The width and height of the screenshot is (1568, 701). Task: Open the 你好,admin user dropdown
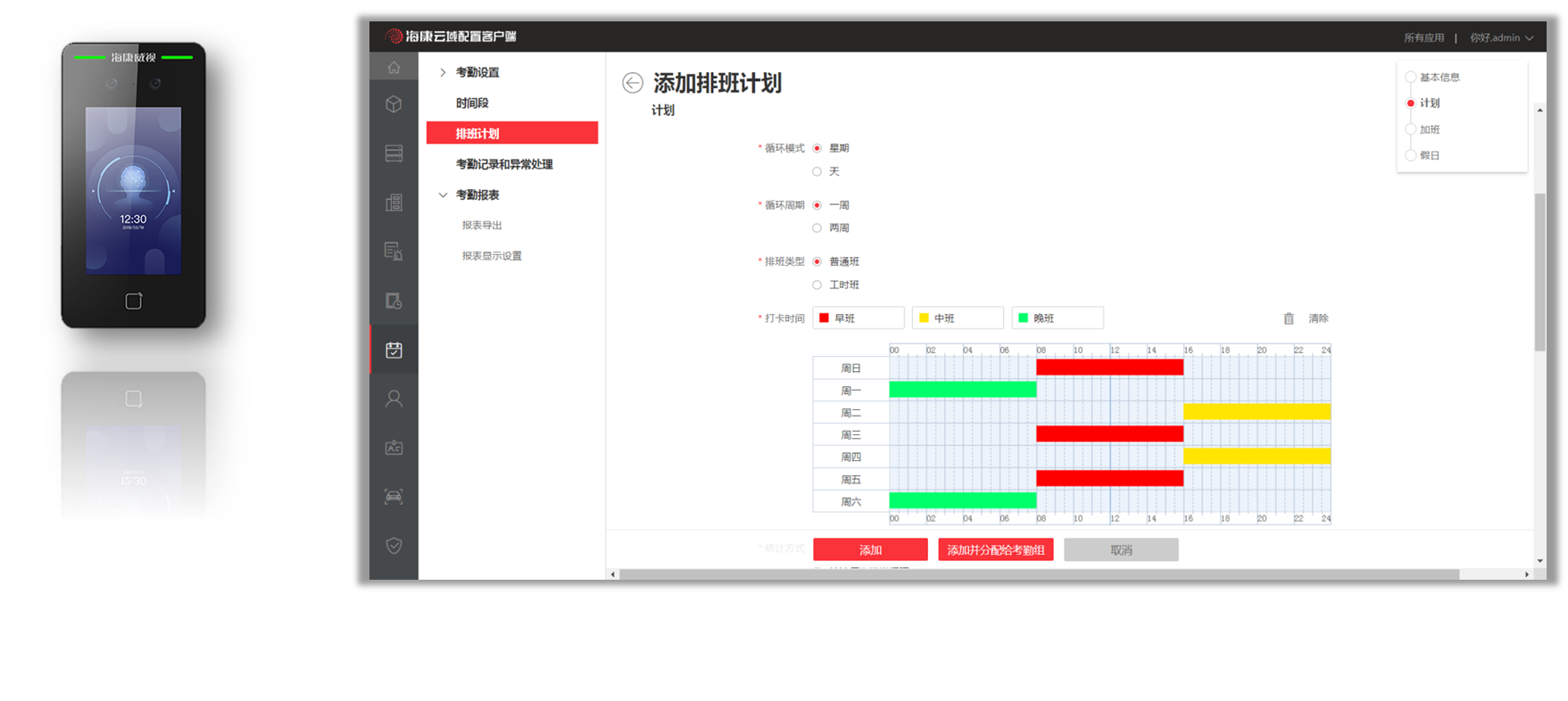pyautogui.click(x=1502, y=37)
